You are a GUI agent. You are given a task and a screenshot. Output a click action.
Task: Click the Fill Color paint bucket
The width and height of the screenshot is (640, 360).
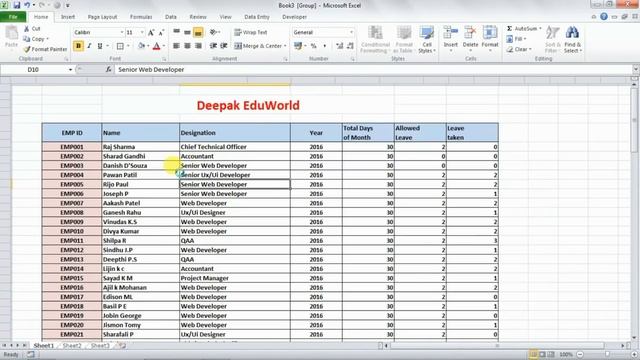pos(141,46)
